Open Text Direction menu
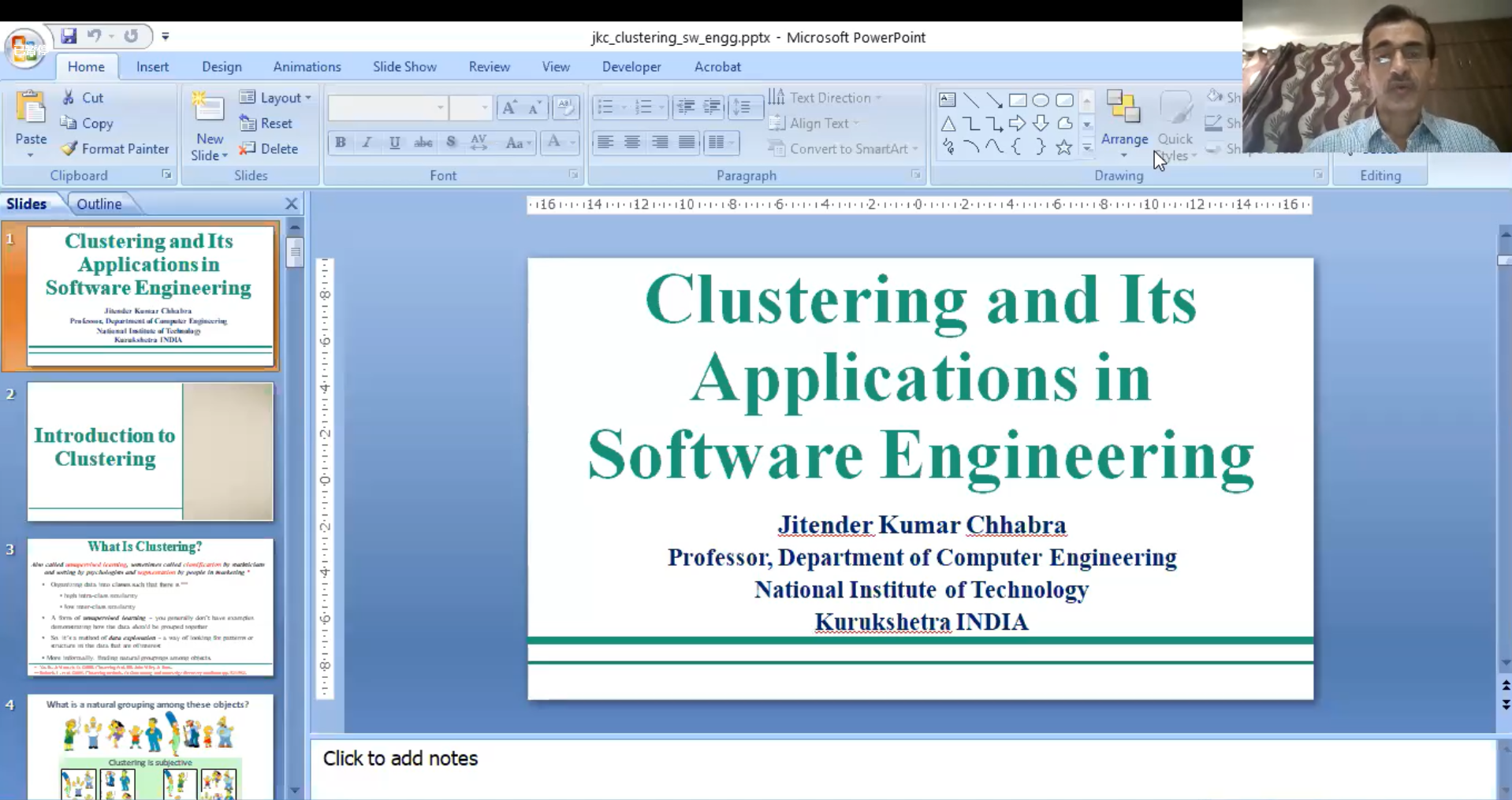 pyautogui.click(x=825, y=98)
